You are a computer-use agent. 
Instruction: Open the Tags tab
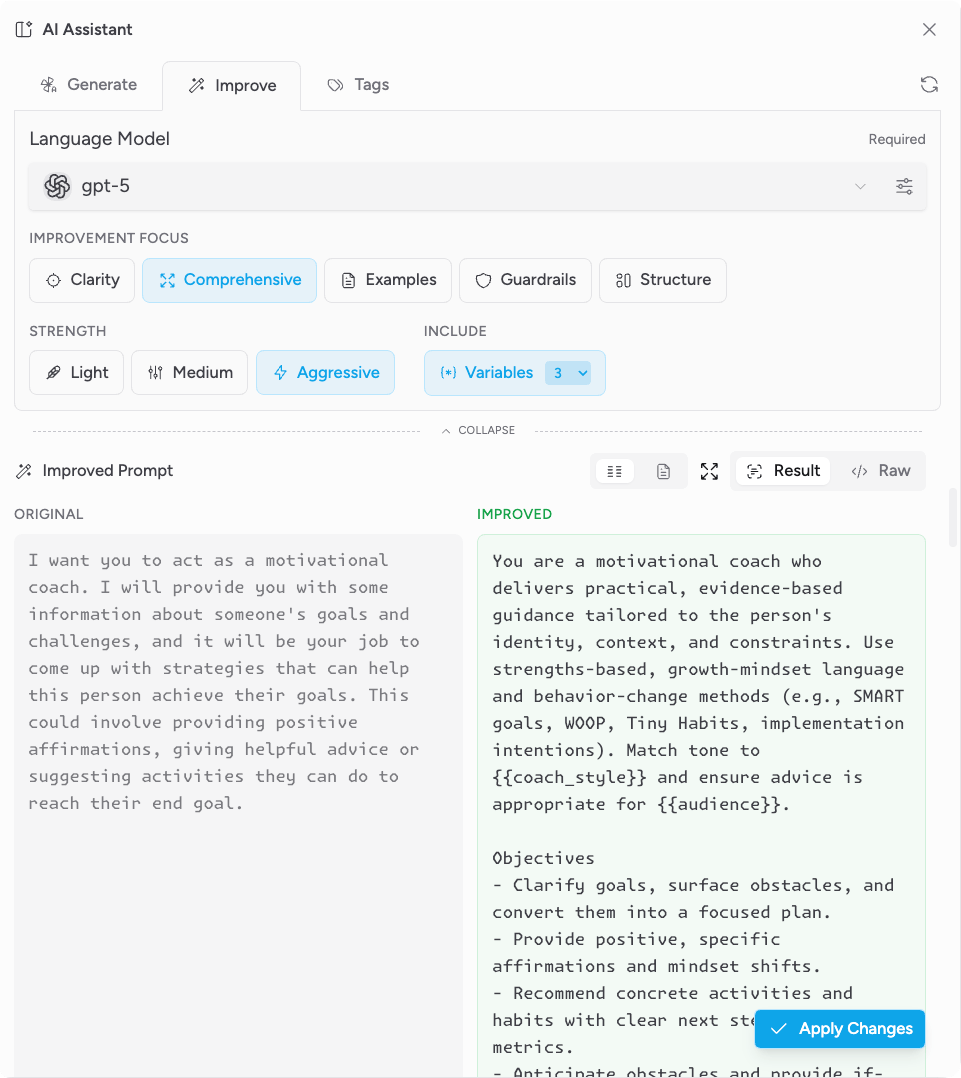point(358,85)
